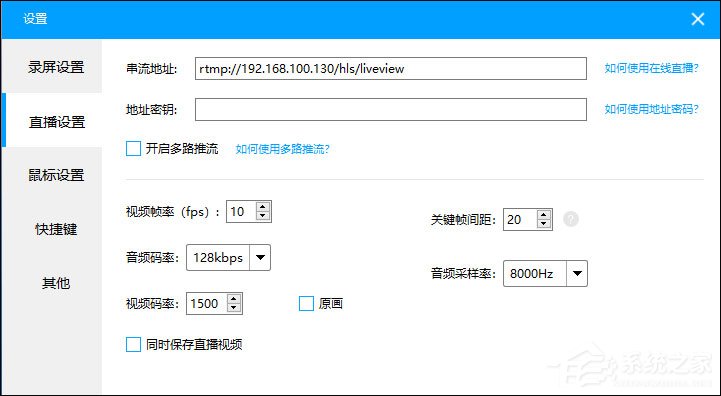
Task: Enable the 开启多路推流 checkbox
Action: 133,149
